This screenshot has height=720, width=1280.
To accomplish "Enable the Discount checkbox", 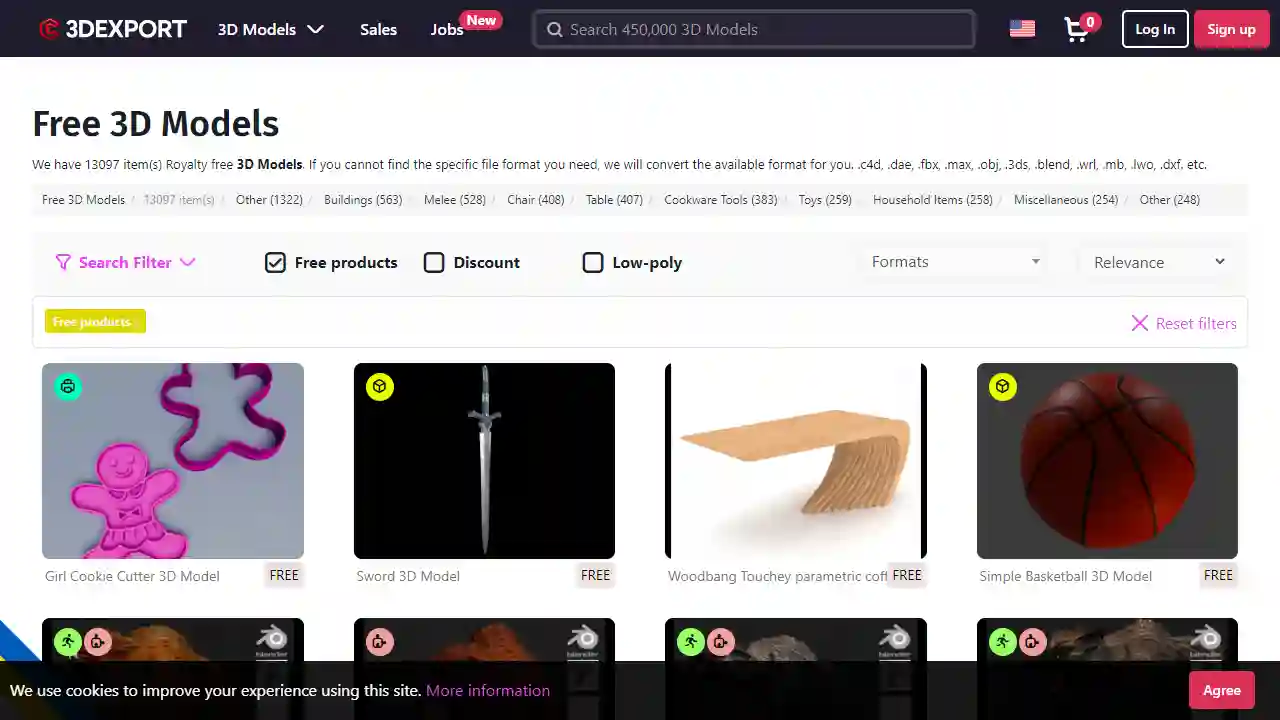I will 434,262.
